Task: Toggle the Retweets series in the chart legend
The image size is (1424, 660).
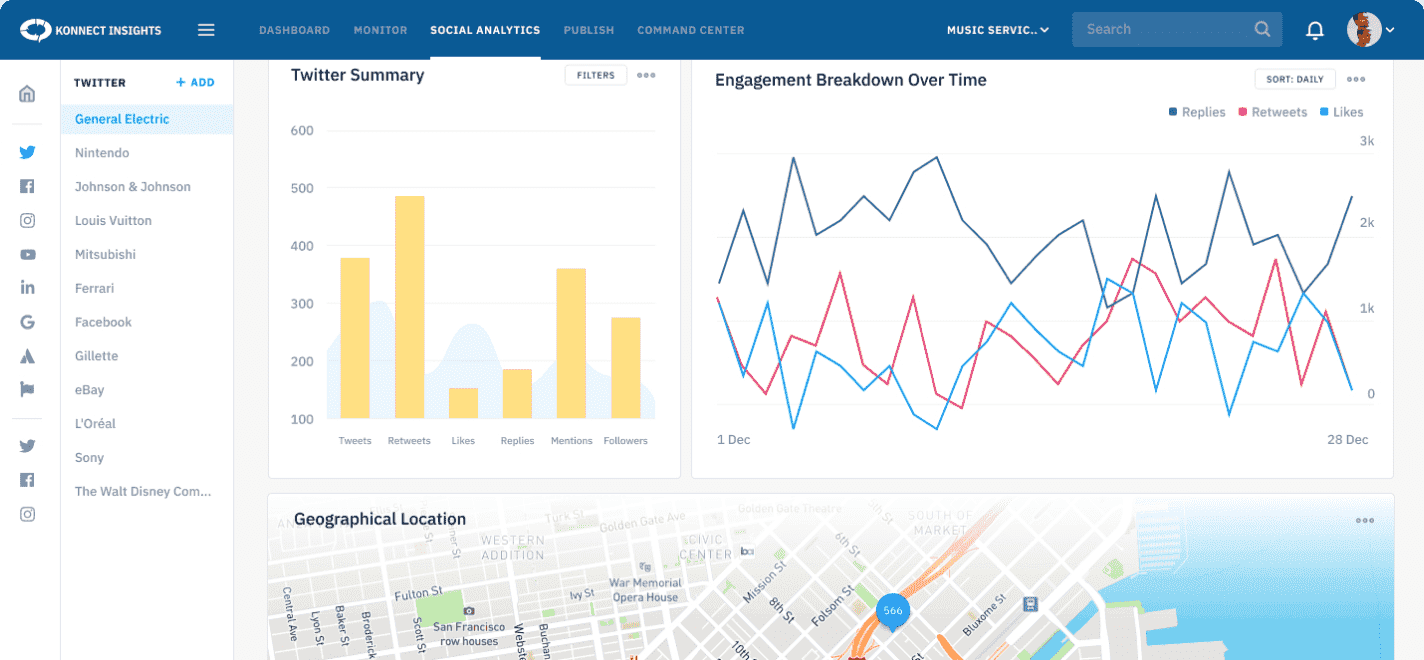Action: pyautogui.click(x=1273, y=112)
